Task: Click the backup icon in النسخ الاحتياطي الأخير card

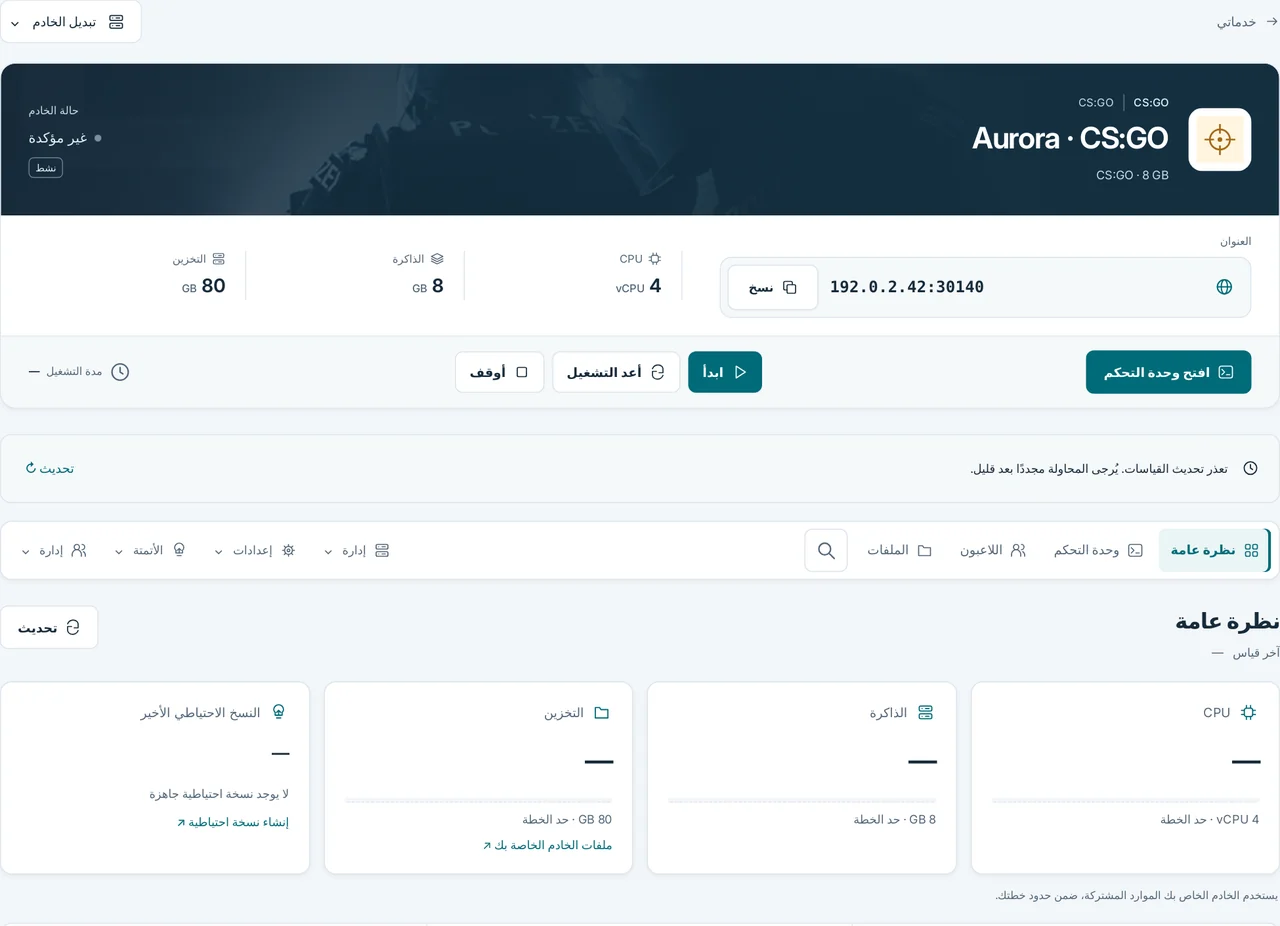Action: (279, 712)
